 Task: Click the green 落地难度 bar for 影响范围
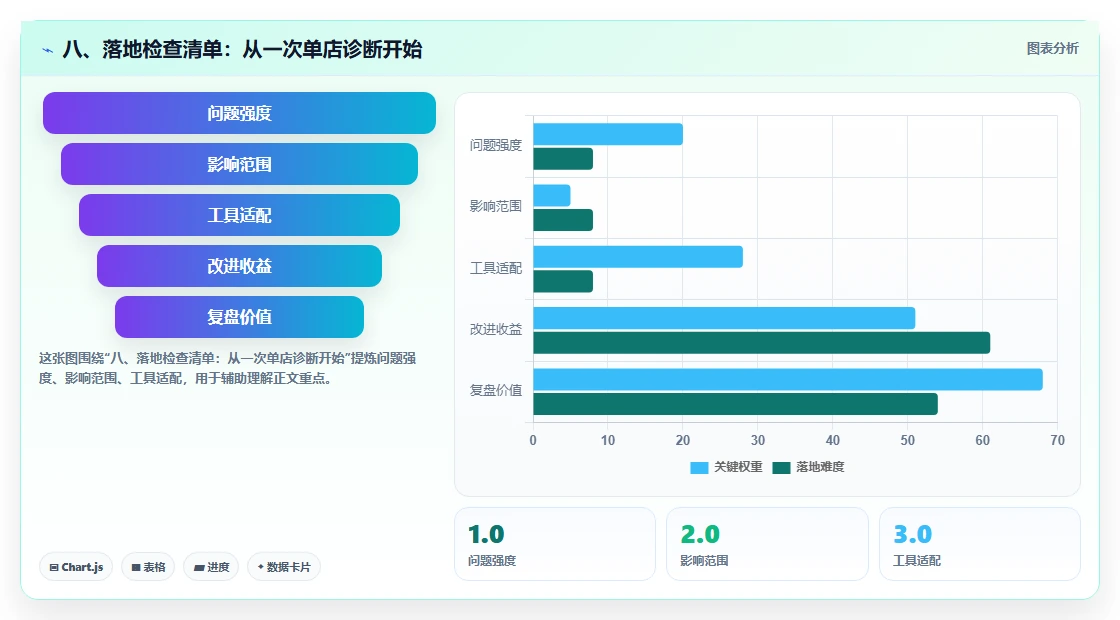pyautogui.click(x=563, y=220)
